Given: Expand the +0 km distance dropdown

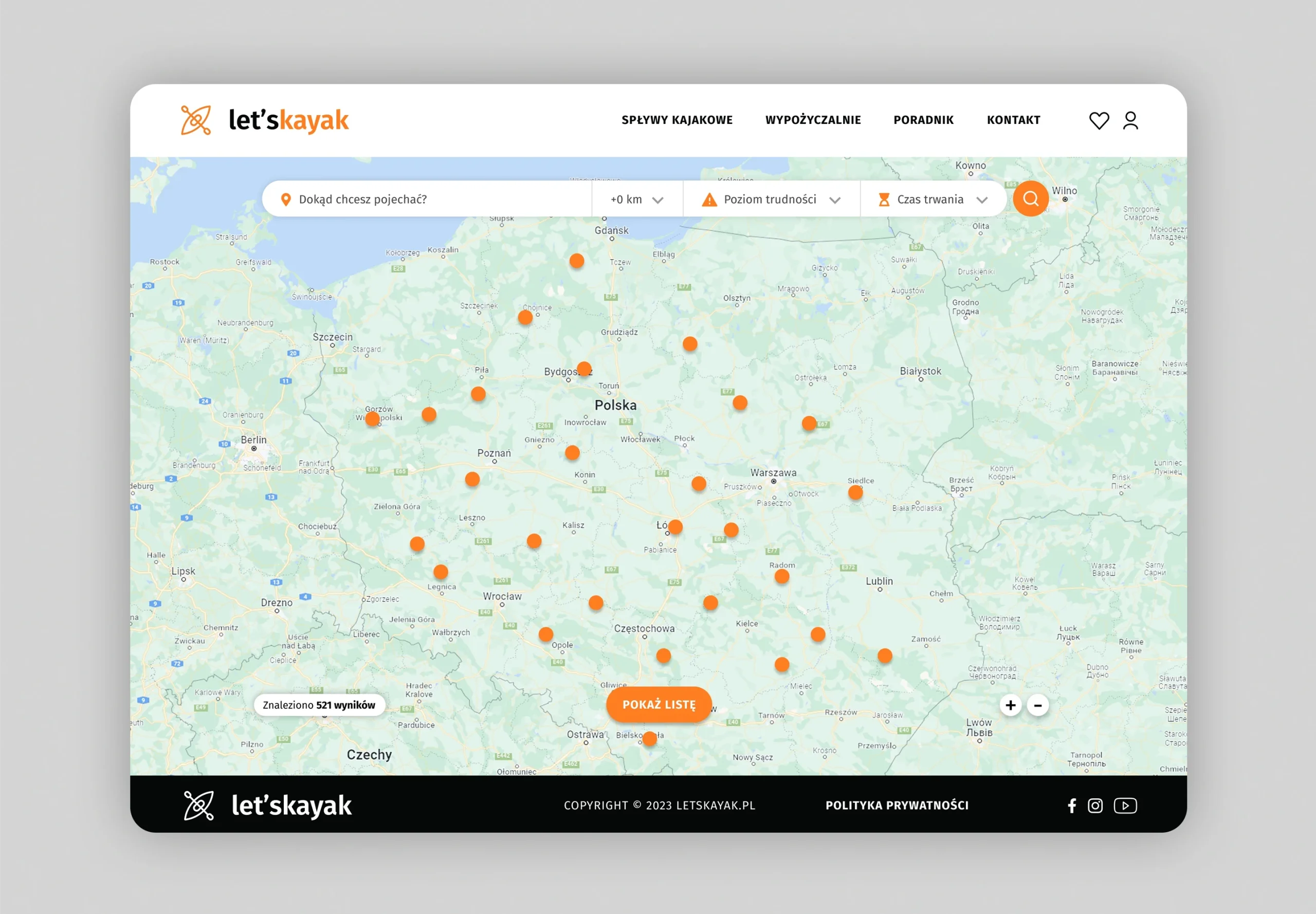Looking at the screenshot, I should (637, 199).
